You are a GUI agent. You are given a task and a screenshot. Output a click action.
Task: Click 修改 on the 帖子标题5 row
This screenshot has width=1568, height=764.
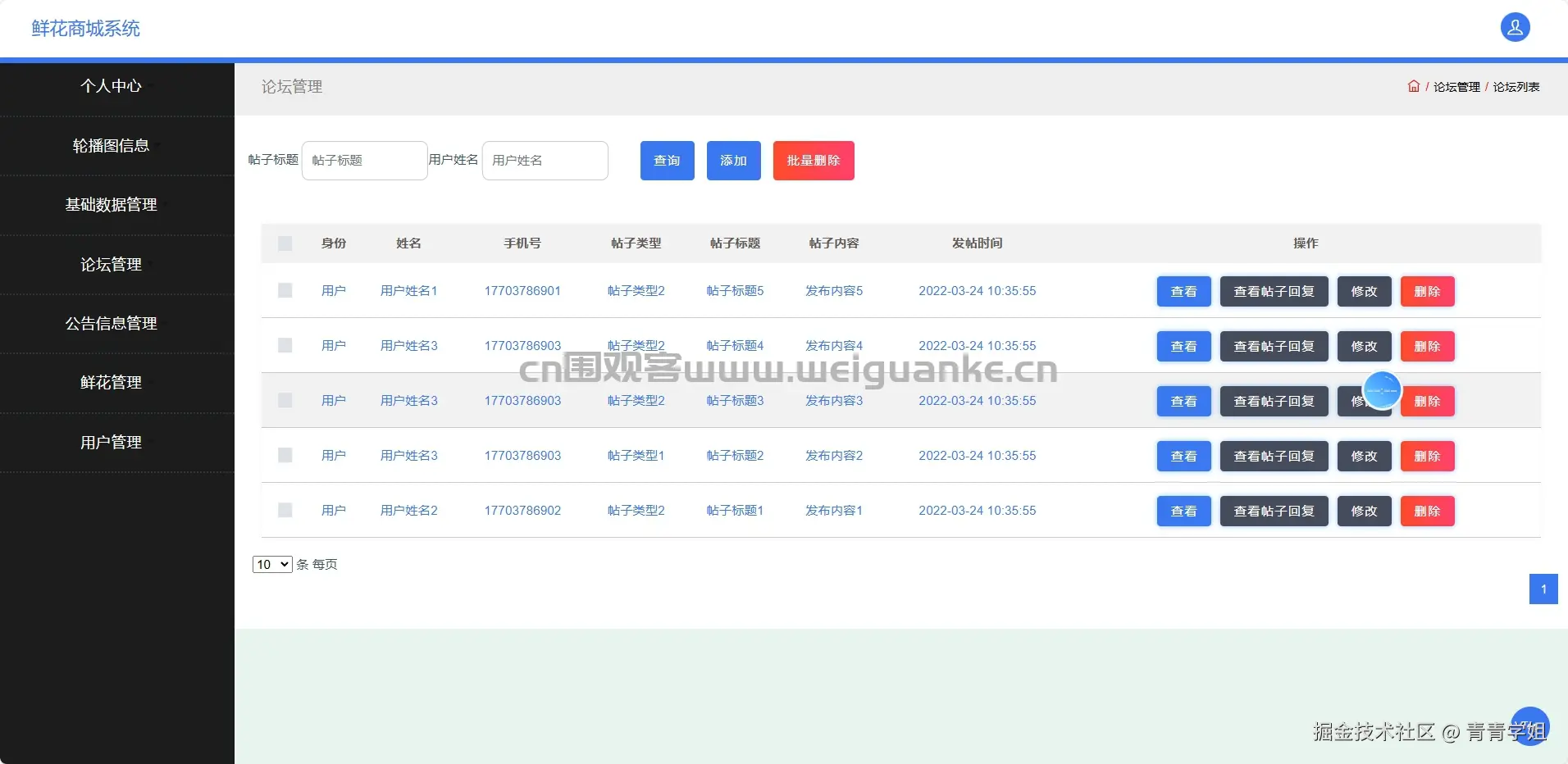coord(1365,291)
